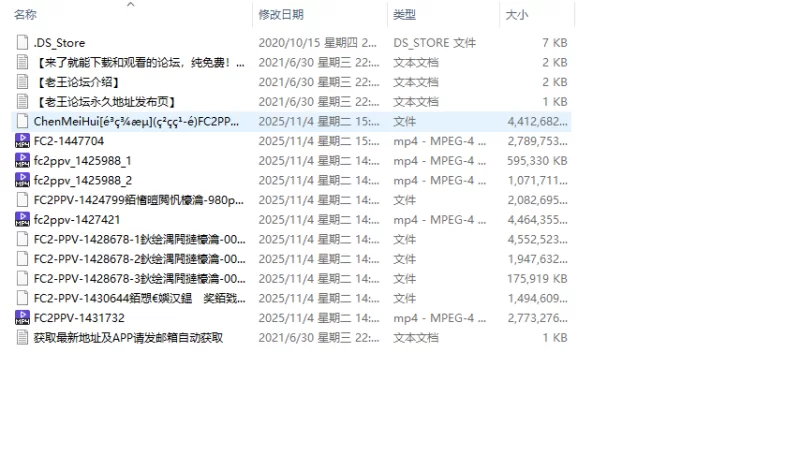Click the 4,464,355 size value
Image resolution: width=800 pixels, height=455 pixels.
(x=537, y=220)
